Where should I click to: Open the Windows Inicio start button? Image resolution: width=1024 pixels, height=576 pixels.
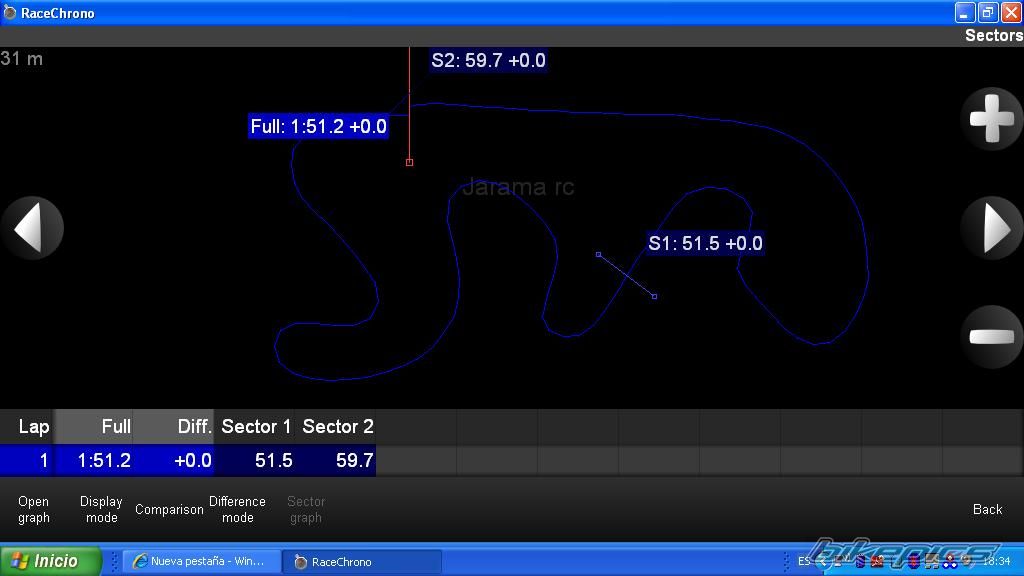51,561
